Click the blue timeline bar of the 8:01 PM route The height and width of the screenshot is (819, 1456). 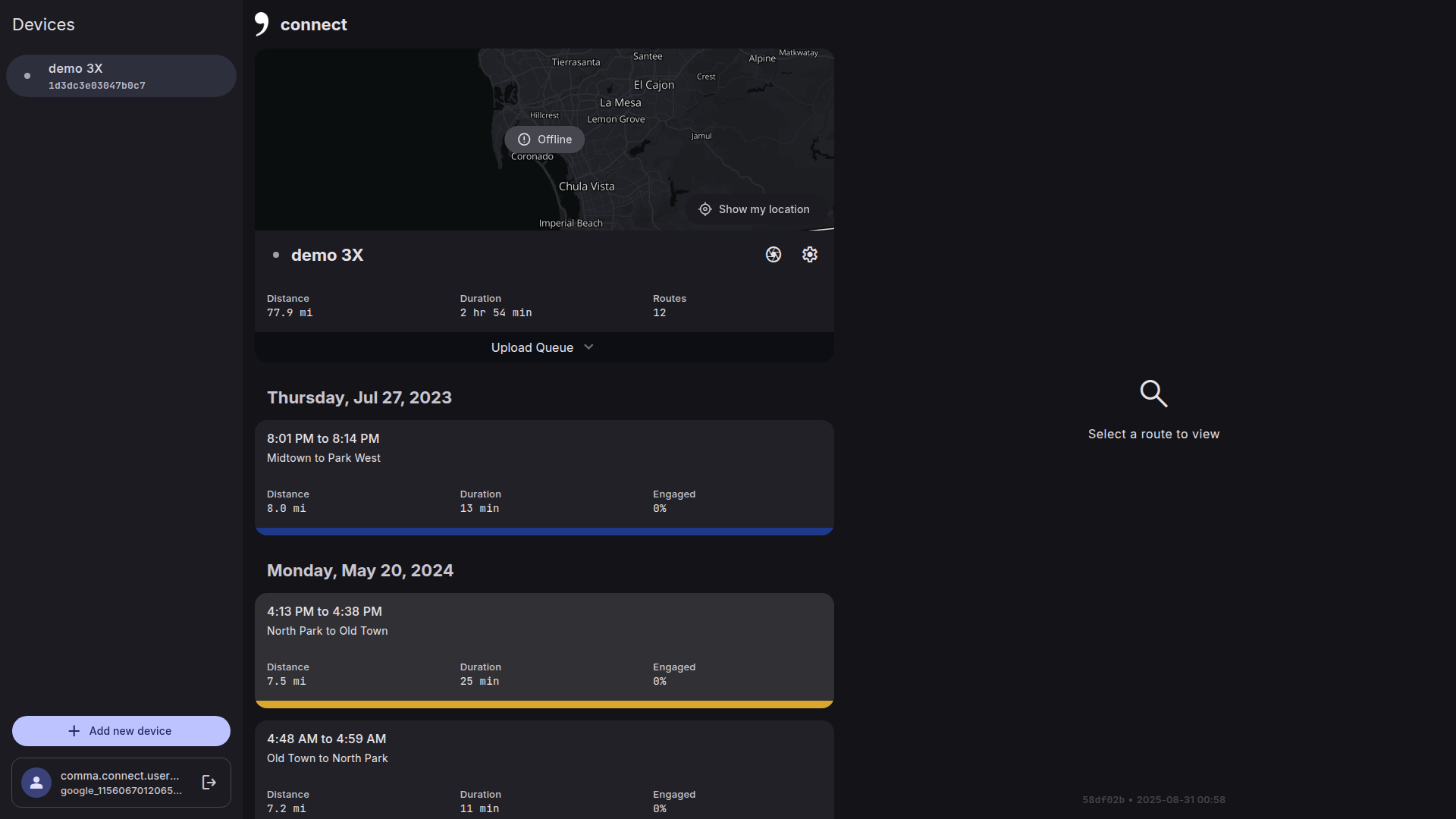544,532
